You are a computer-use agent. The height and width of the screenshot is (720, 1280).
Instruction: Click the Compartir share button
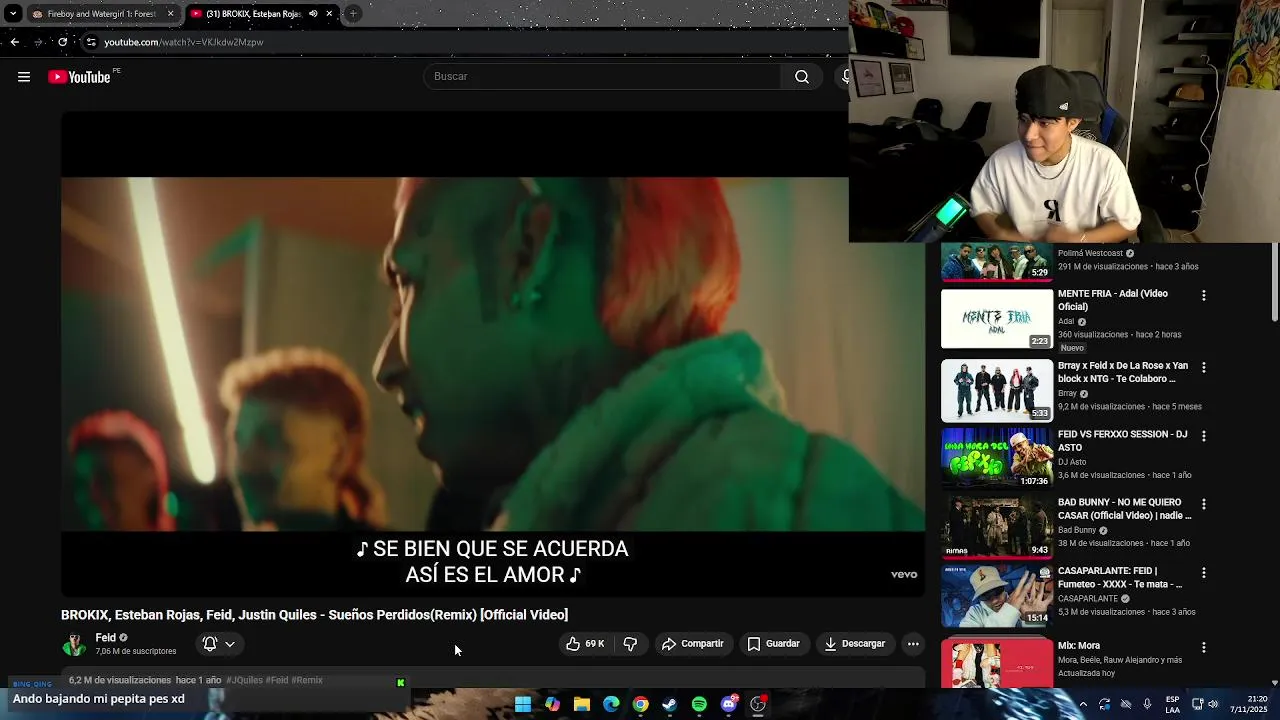tap(692, 644)
